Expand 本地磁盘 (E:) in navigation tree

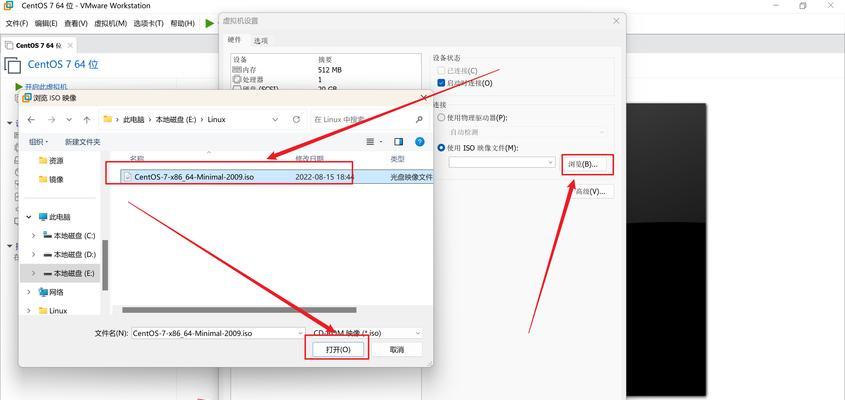tap(33, 273)
